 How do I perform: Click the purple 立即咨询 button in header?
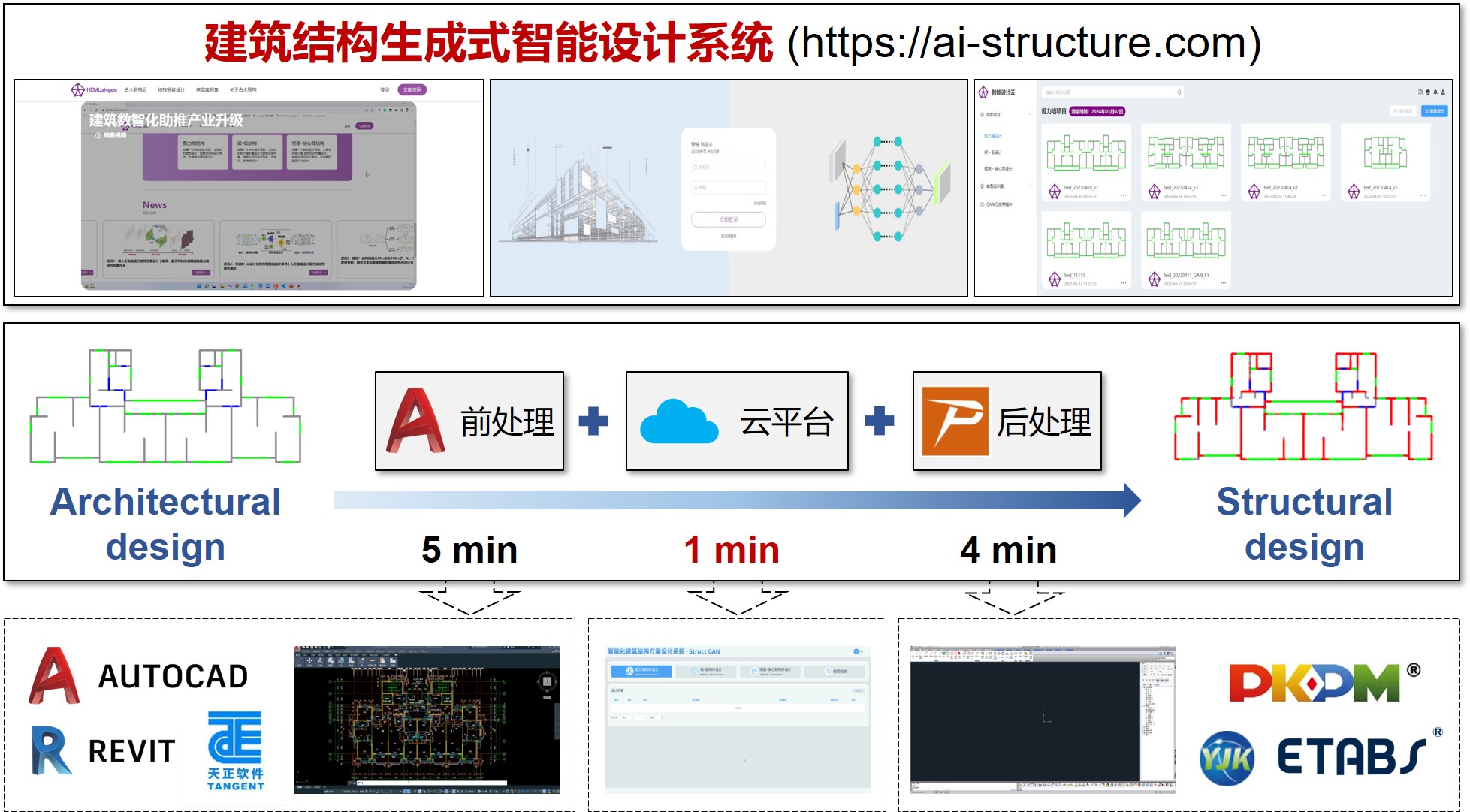coord(412,89)
